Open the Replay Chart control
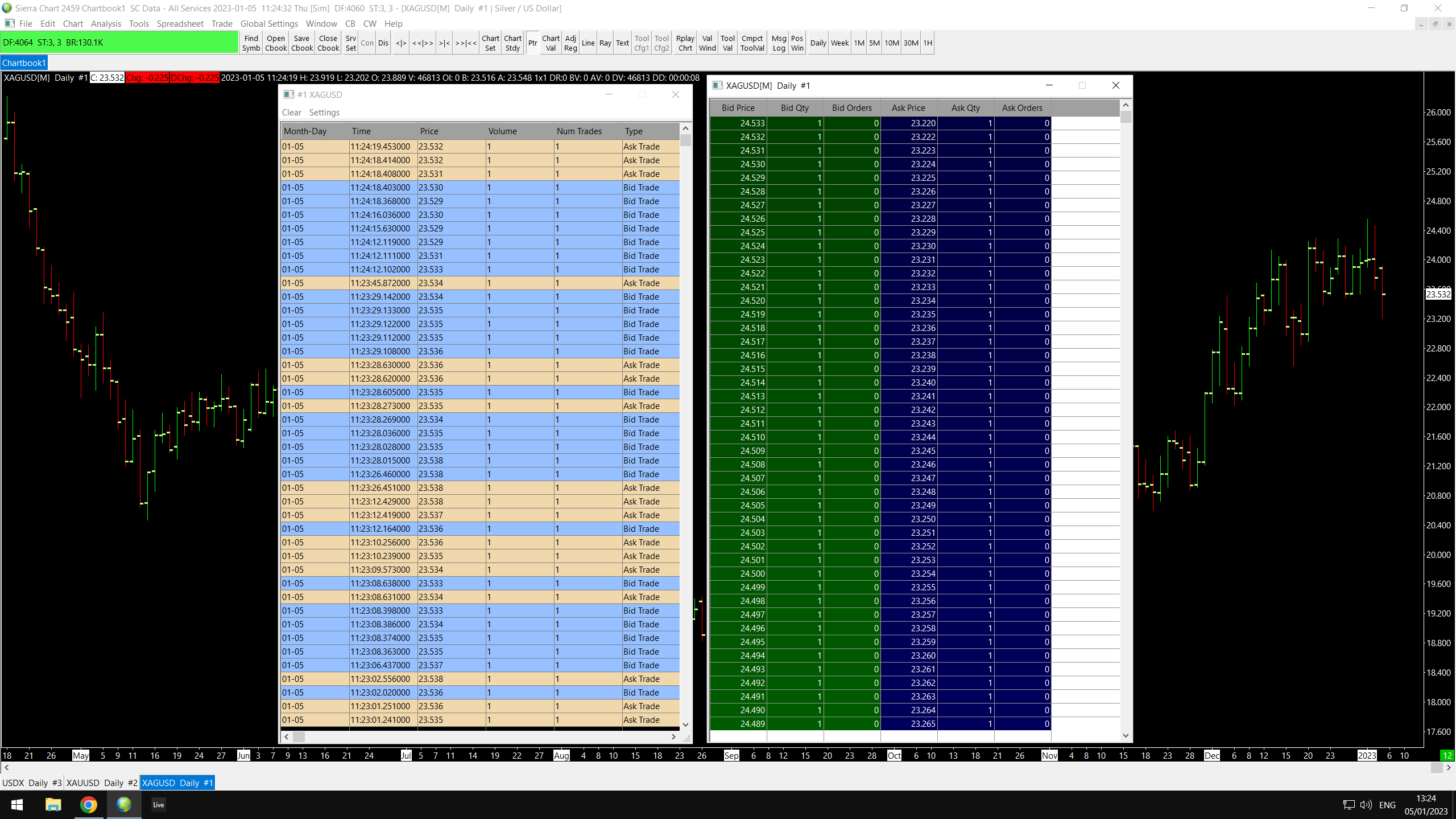 [685, 43]
